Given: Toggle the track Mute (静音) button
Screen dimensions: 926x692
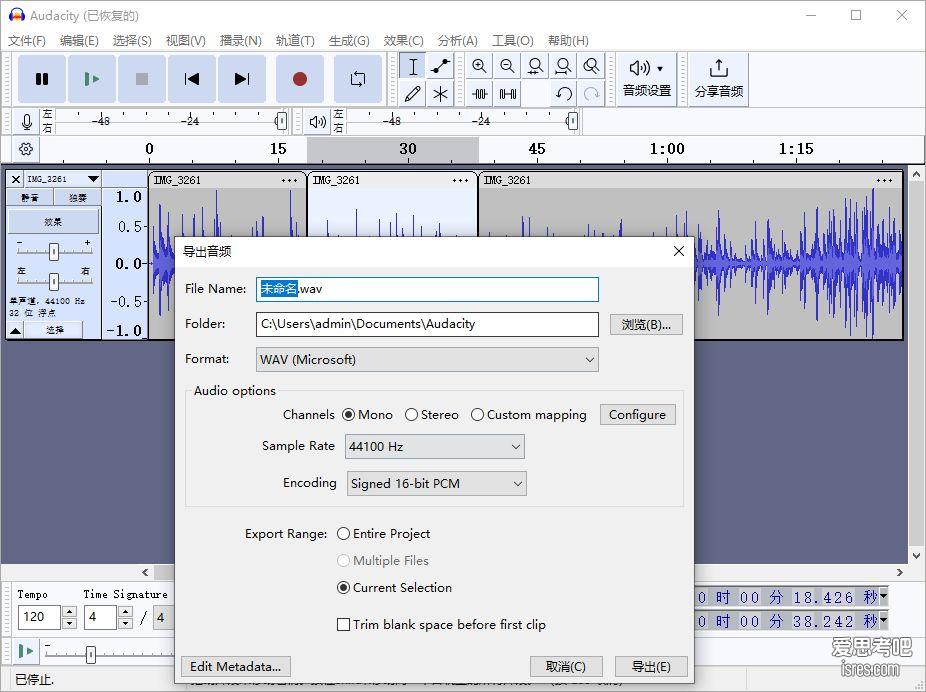Looking at the screenshot, I should click(30, 198).
